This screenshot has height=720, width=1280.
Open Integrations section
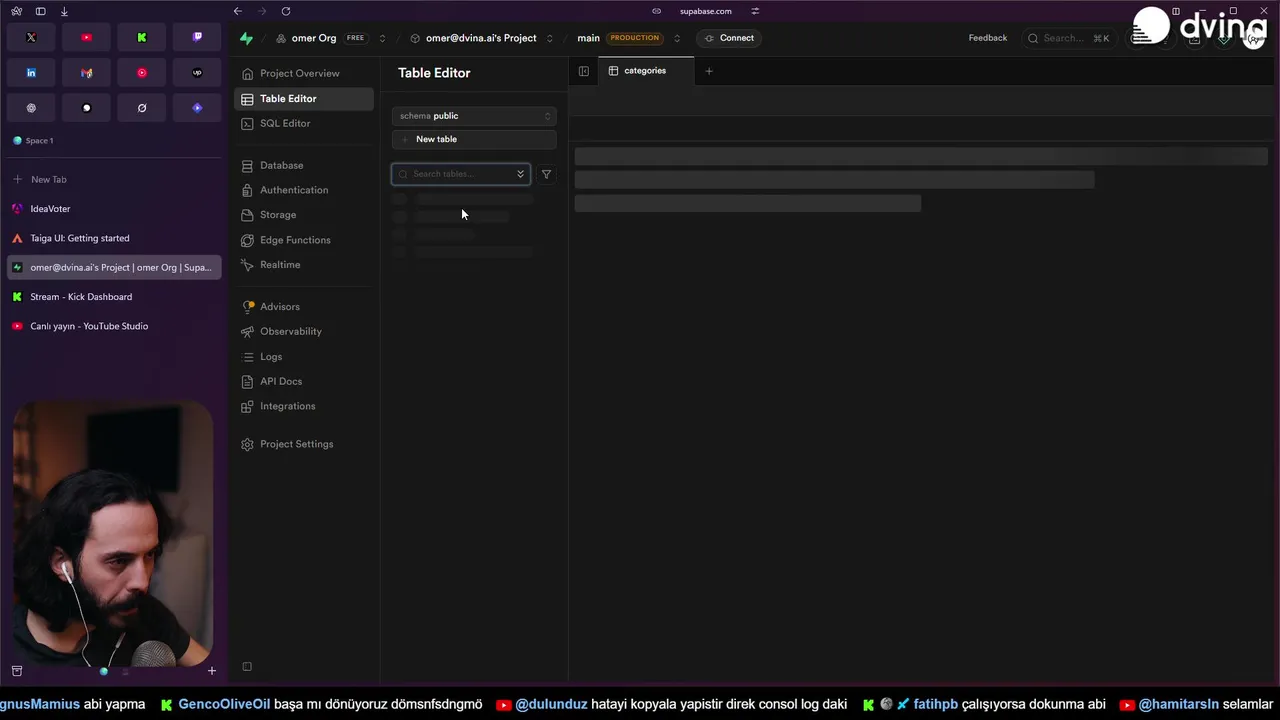(304, 406)
